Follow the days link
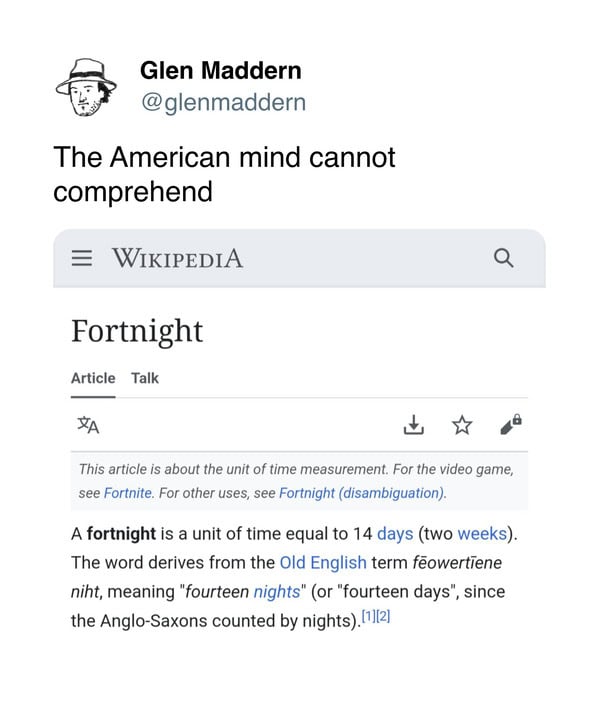The height and width of the screenshot is (709, 599). (x=395, y=534)
